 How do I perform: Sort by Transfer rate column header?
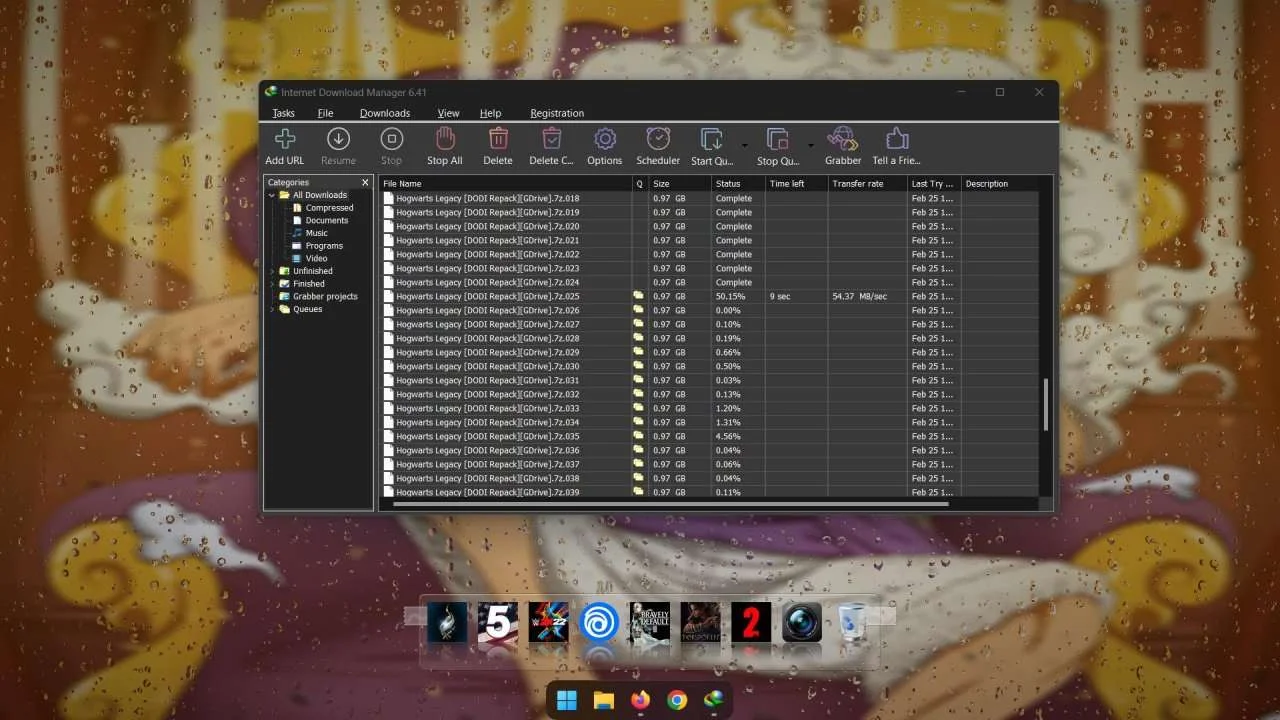(867, 184)
